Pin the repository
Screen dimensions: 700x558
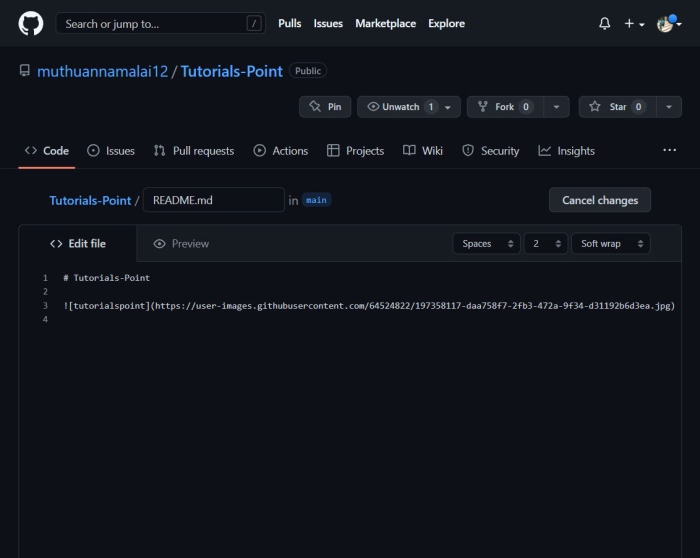pos(325,107)
